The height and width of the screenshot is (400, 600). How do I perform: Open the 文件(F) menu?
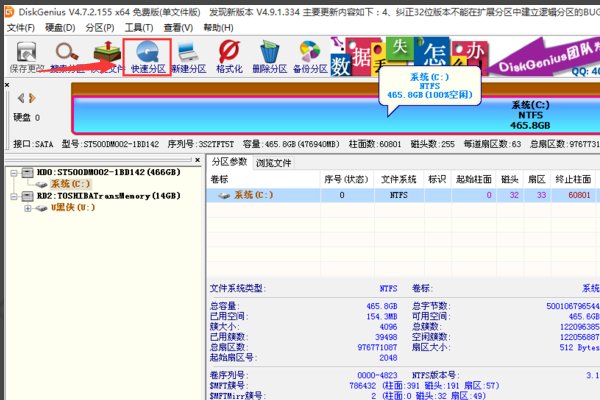(x=21, y=28)
